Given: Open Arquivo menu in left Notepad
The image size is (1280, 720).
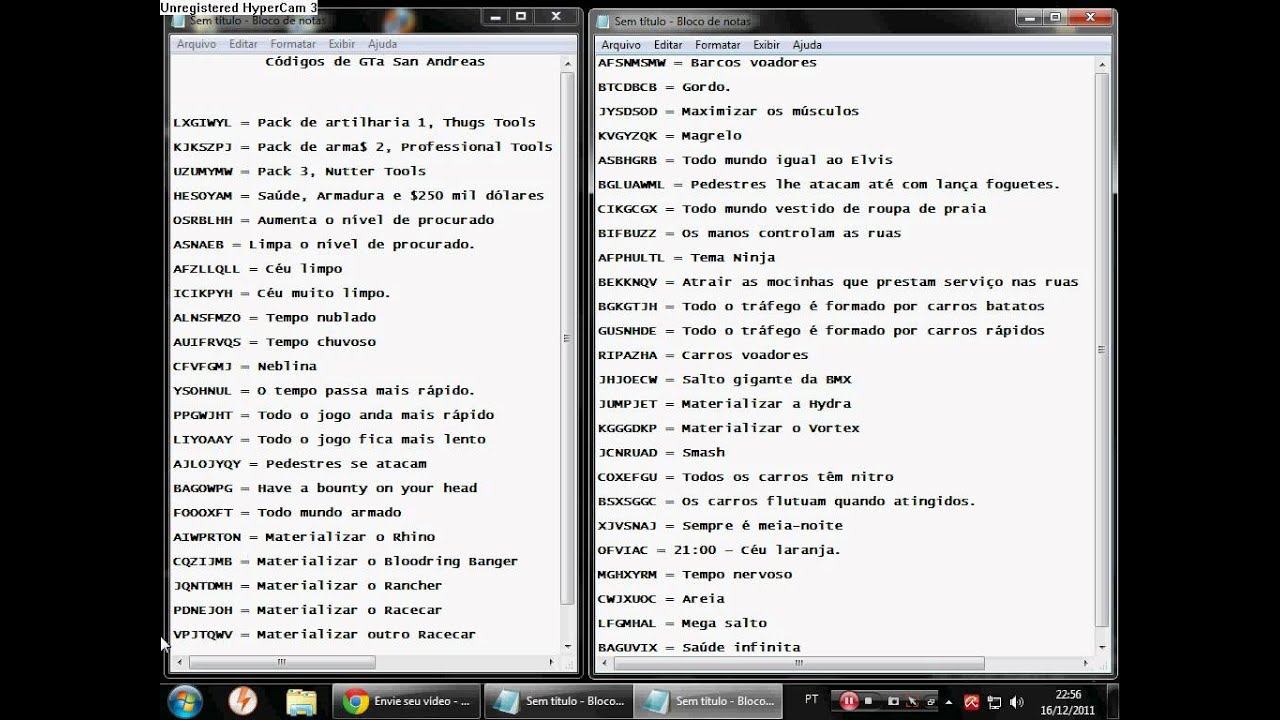Looking at the screenshot, I should click(x=196, y=44).
